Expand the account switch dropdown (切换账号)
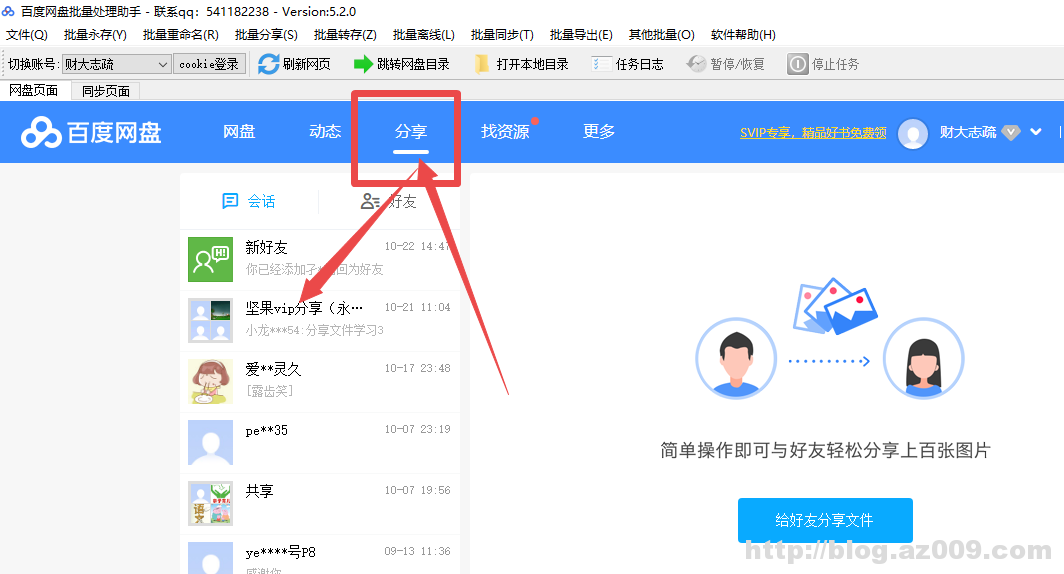The image size is (1064, 574). coord(164,64)
